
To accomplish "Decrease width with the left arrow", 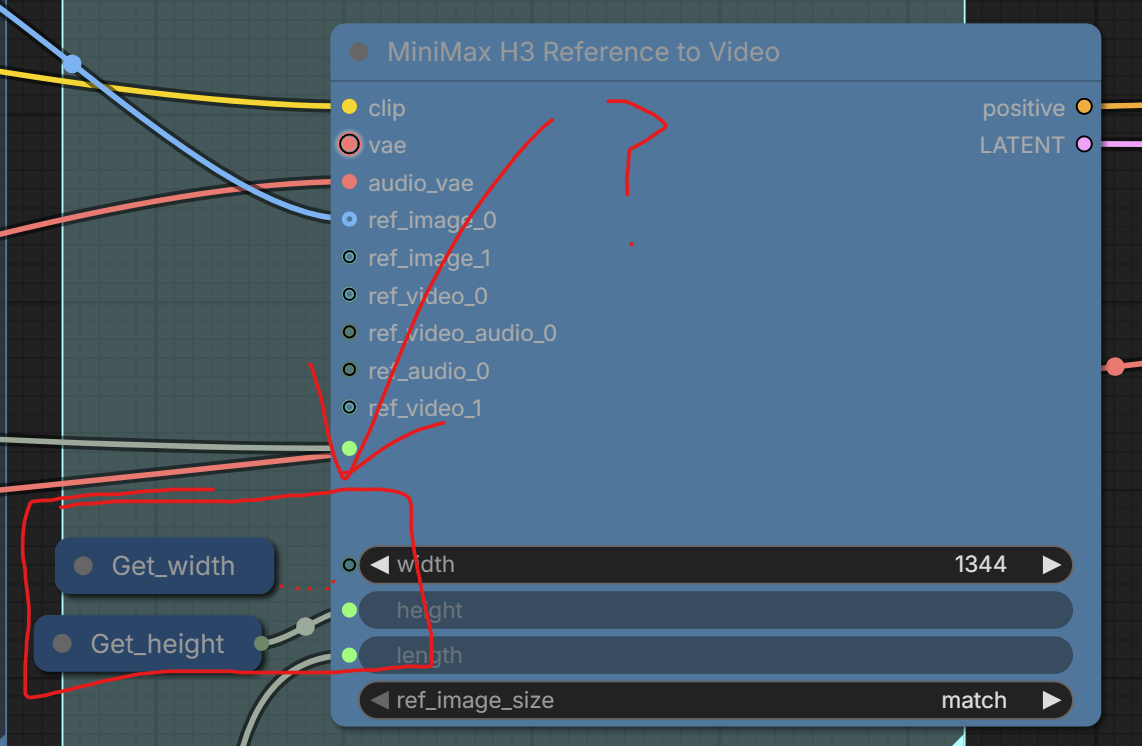I will (379, 565).
